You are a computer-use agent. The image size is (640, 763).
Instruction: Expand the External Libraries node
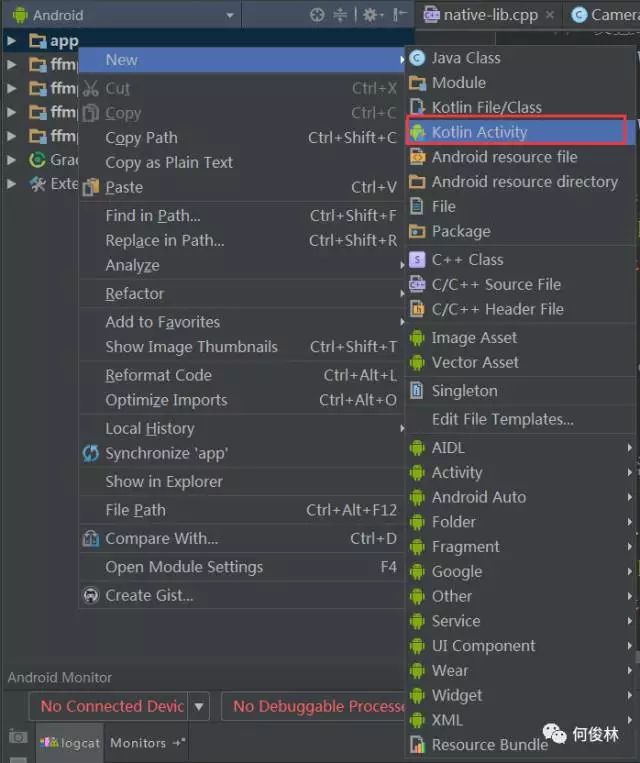click(11, 183)
